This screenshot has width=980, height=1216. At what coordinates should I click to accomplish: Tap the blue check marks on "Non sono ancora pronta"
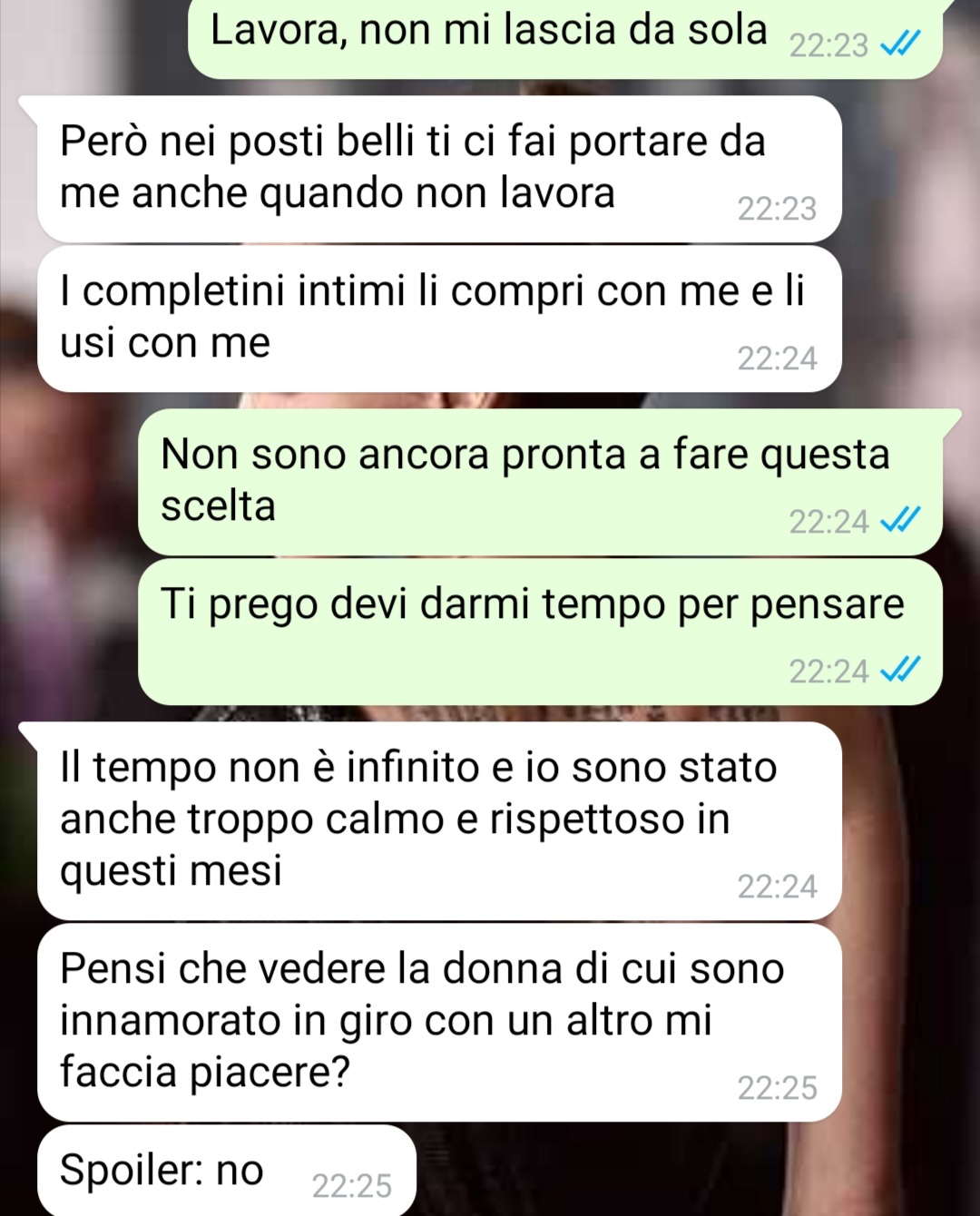[x=901, y=520]
